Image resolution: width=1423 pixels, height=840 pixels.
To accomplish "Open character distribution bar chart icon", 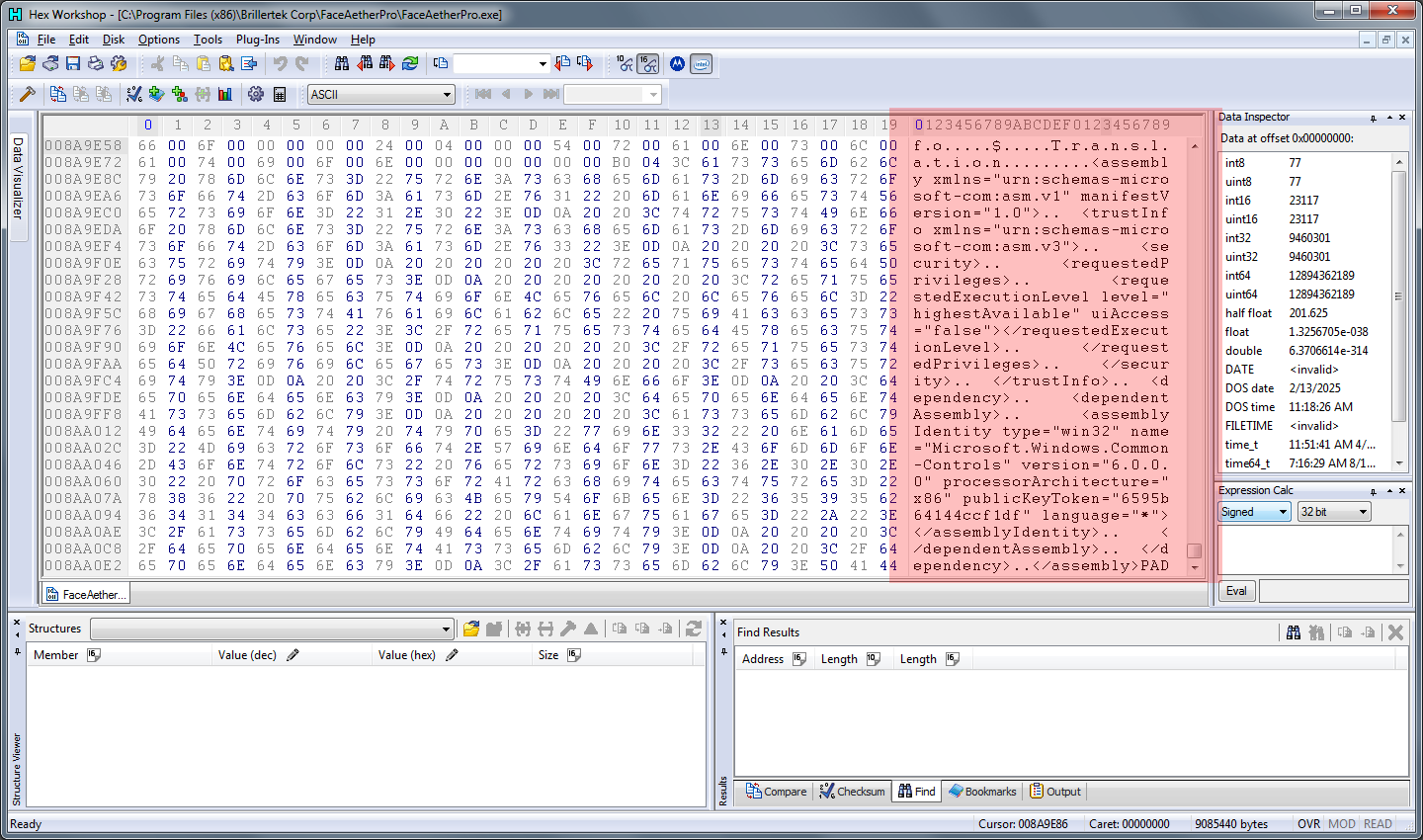I will [223, 92].
